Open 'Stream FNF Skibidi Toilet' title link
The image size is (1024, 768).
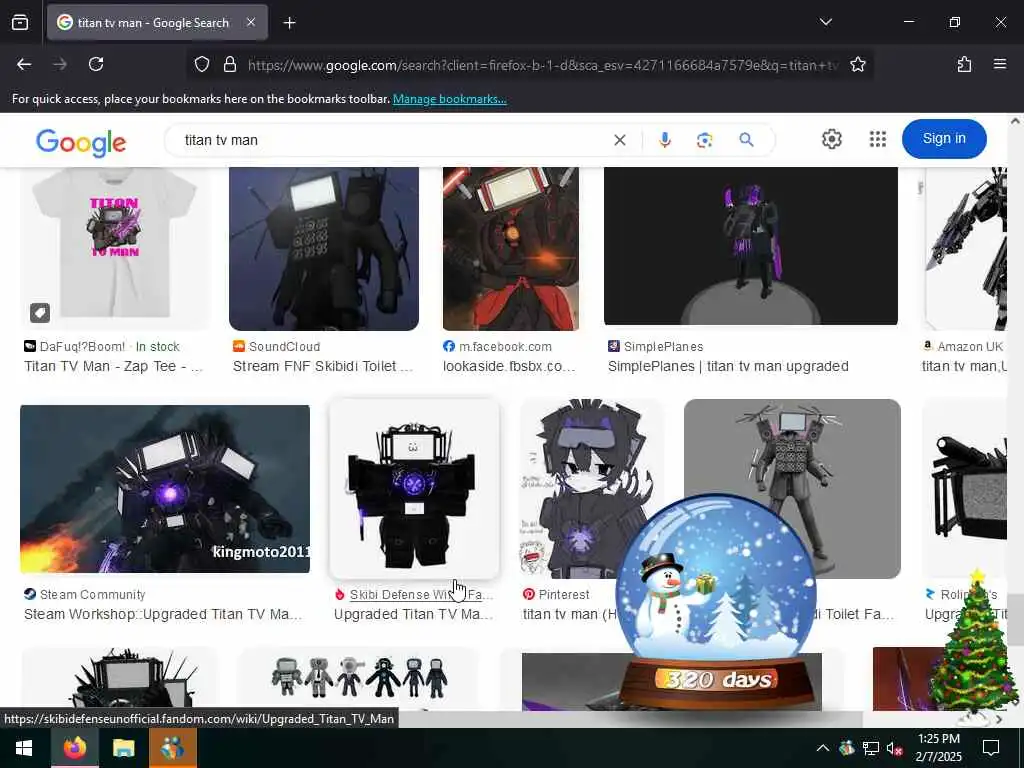point(323,366)
